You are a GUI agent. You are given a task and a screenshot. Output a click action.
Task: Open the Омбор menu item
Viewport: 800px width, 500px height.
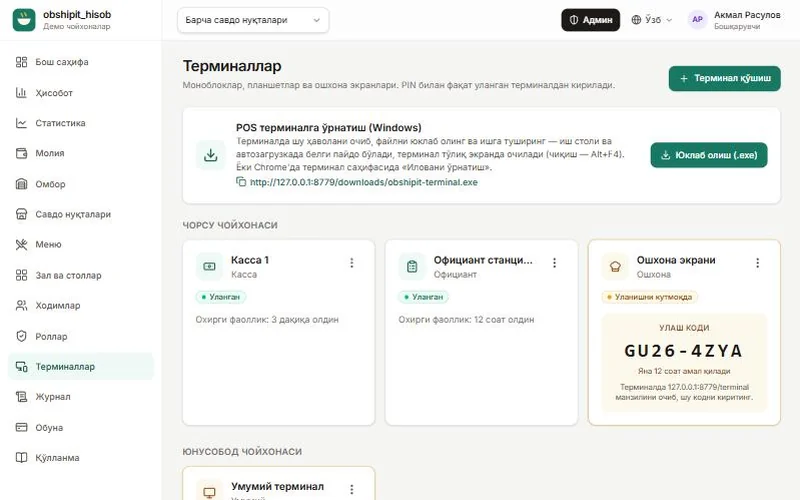pos(81,184)
